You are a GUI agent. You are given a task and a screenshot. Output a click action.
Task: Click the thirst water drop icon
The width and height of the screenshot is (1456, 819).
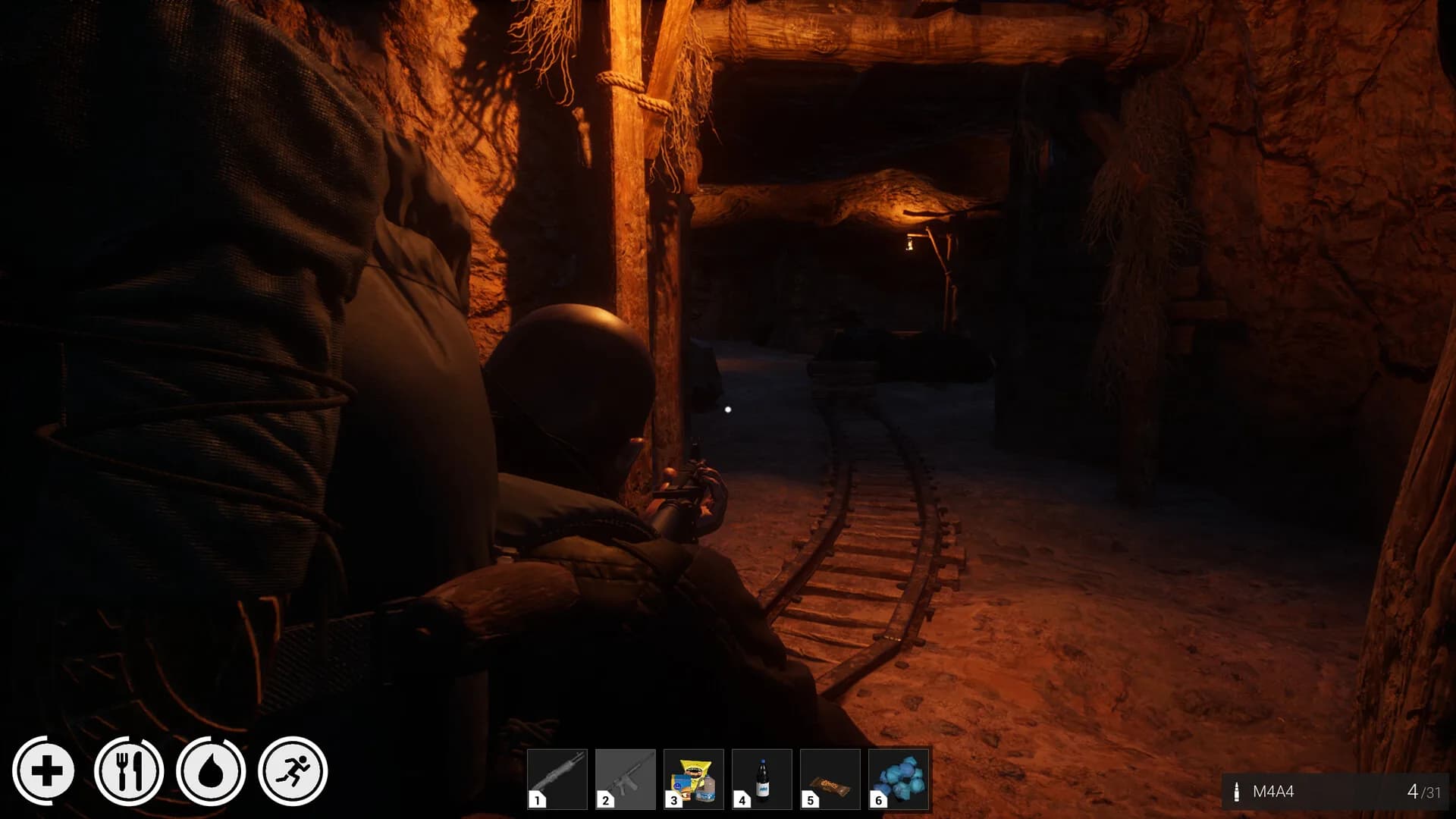(211, 771)
